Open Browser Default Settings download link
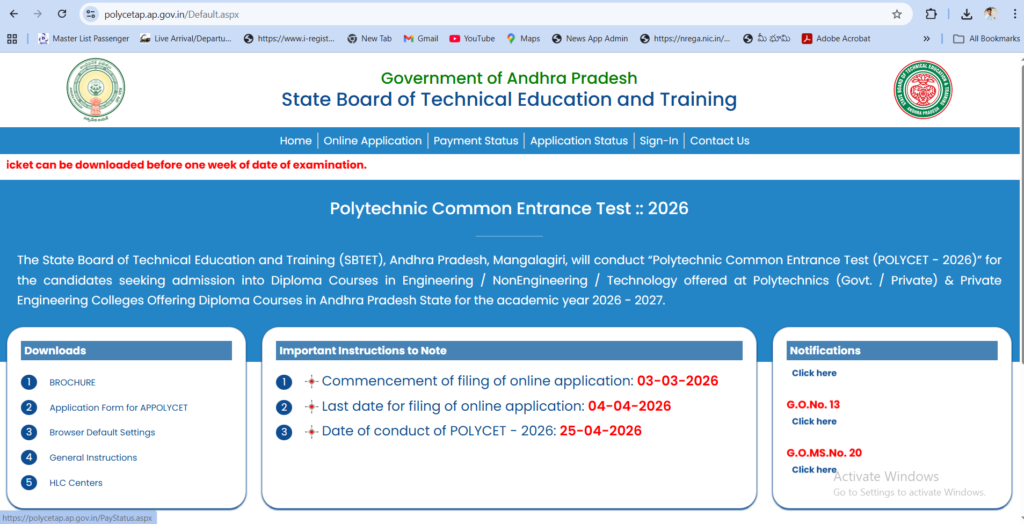Viewport: 1024px width, 524px height. point(102,433)
